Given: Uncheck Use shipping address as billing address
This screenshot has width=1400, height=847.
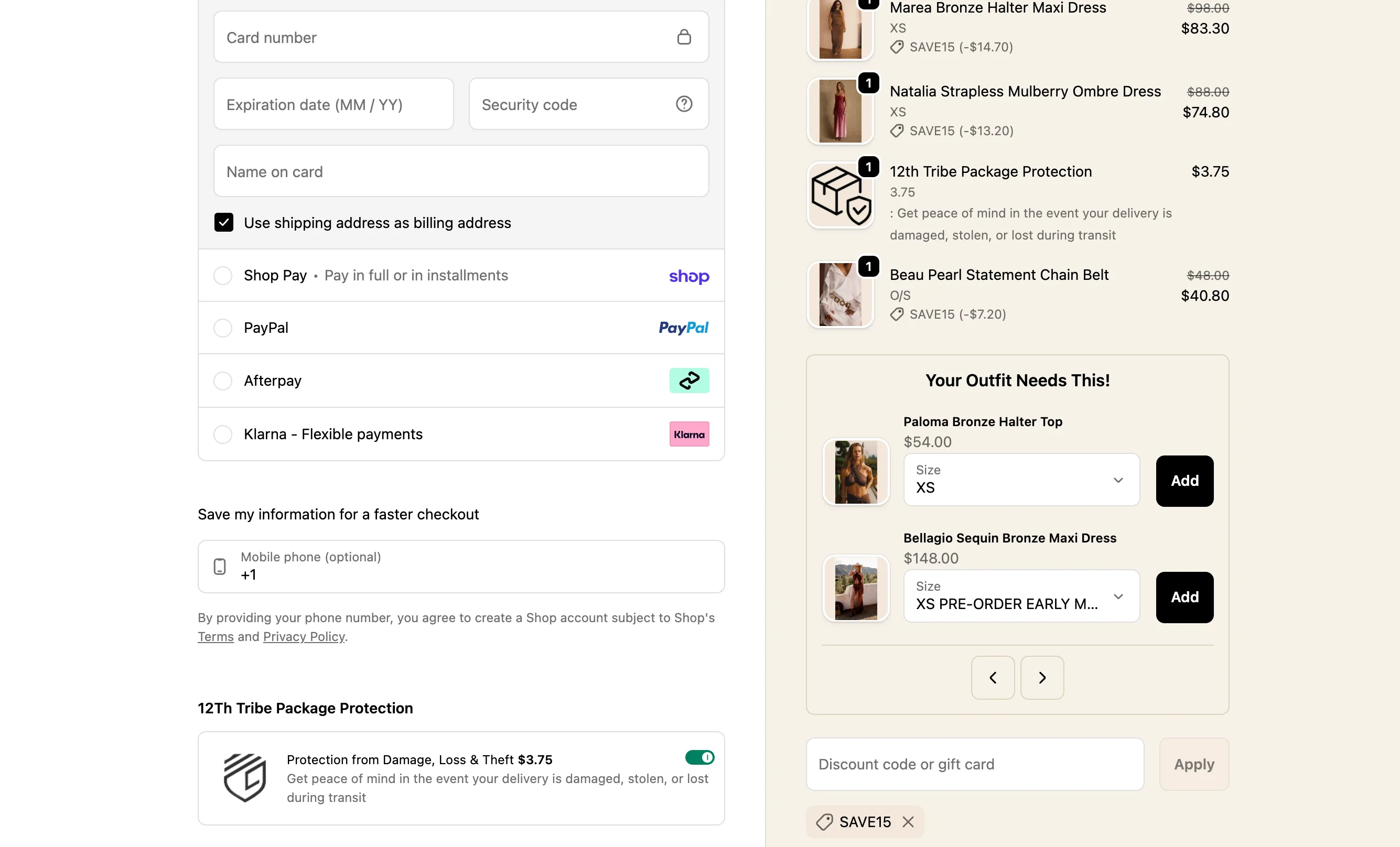Looking at the screenshot, I should coord(224,222).
